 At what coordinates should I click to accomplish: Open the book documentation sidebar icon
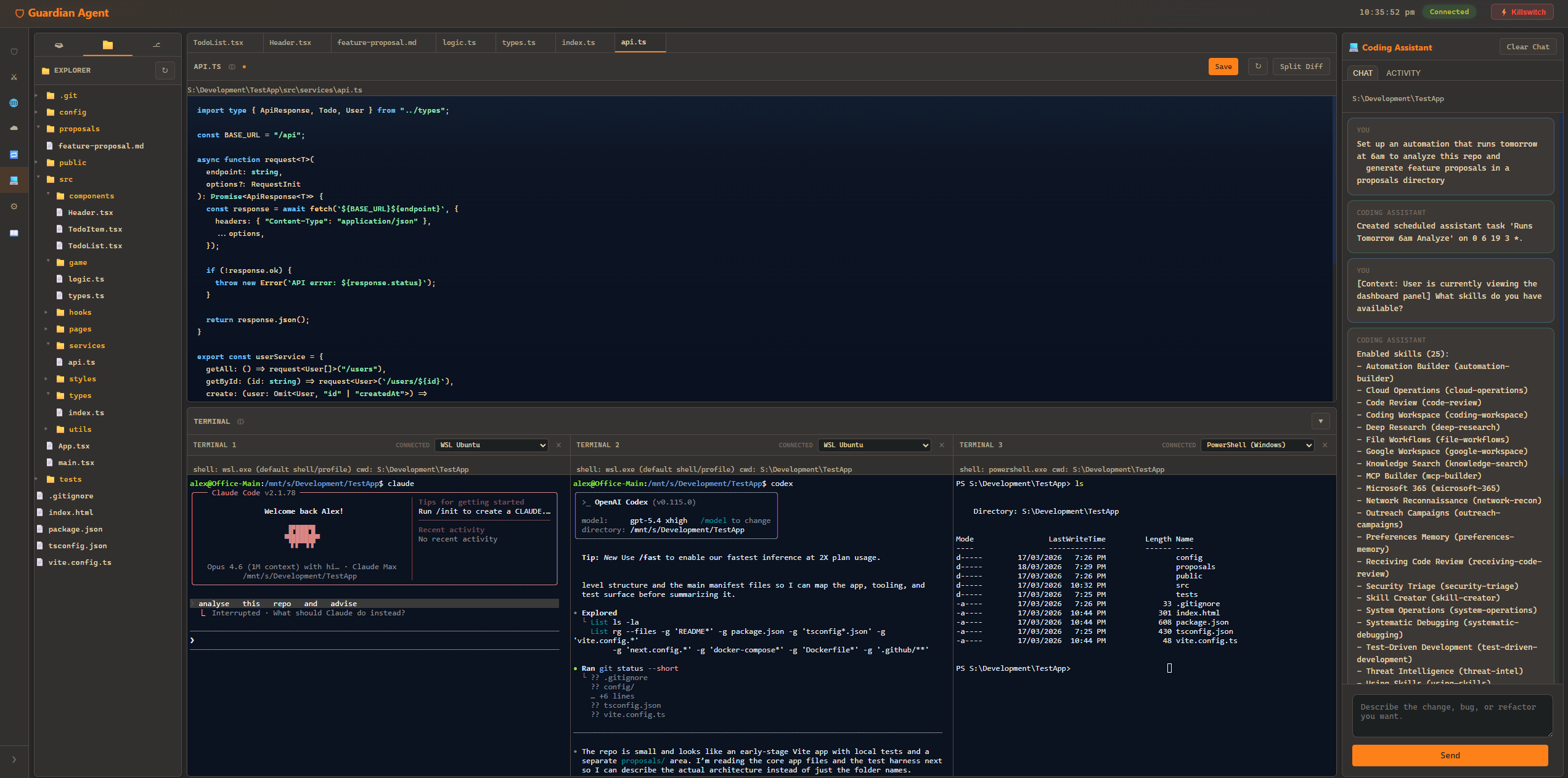click(14, 233)
